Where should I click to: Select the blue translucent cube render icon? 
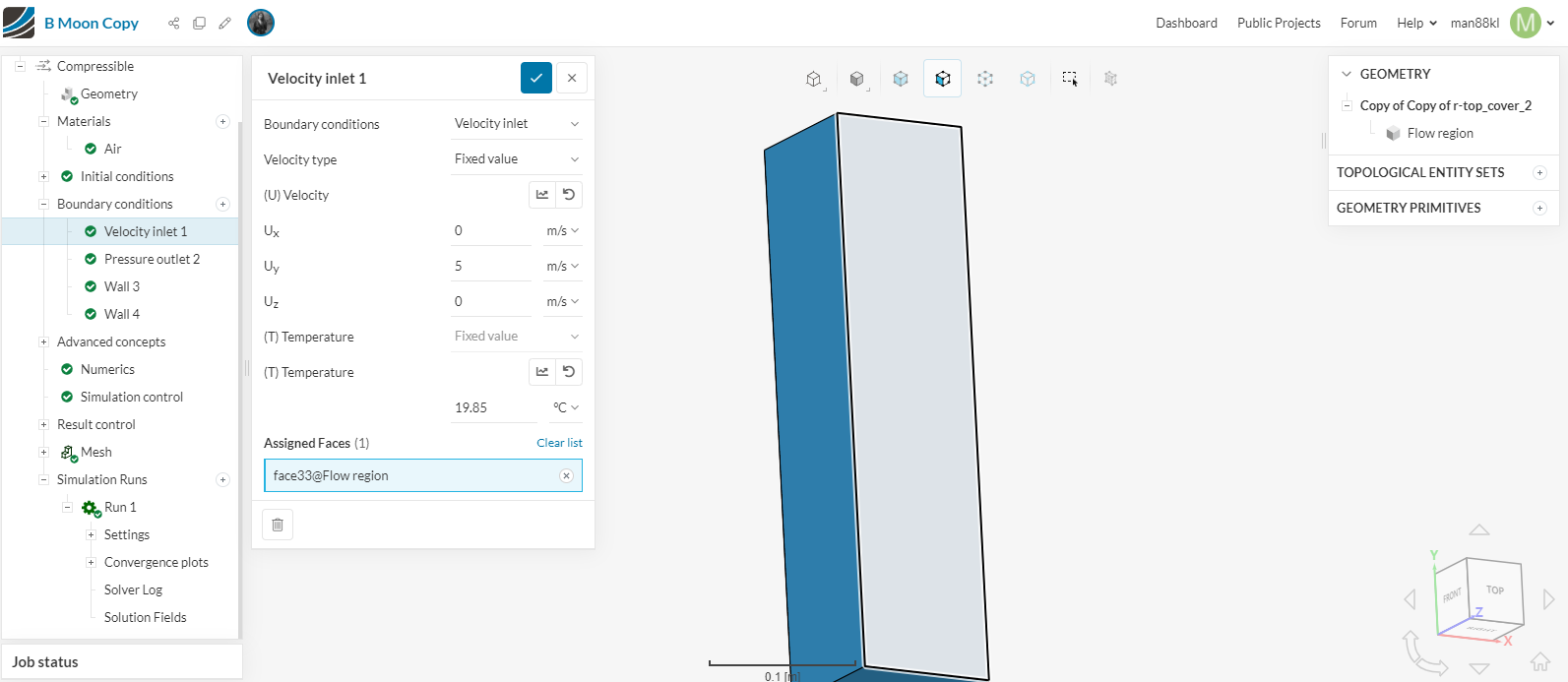coord(901,79)
